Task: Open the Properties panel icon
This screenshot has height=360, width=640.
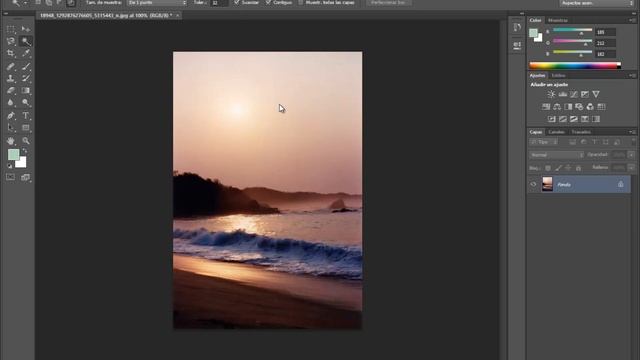Action: [517, 45]
